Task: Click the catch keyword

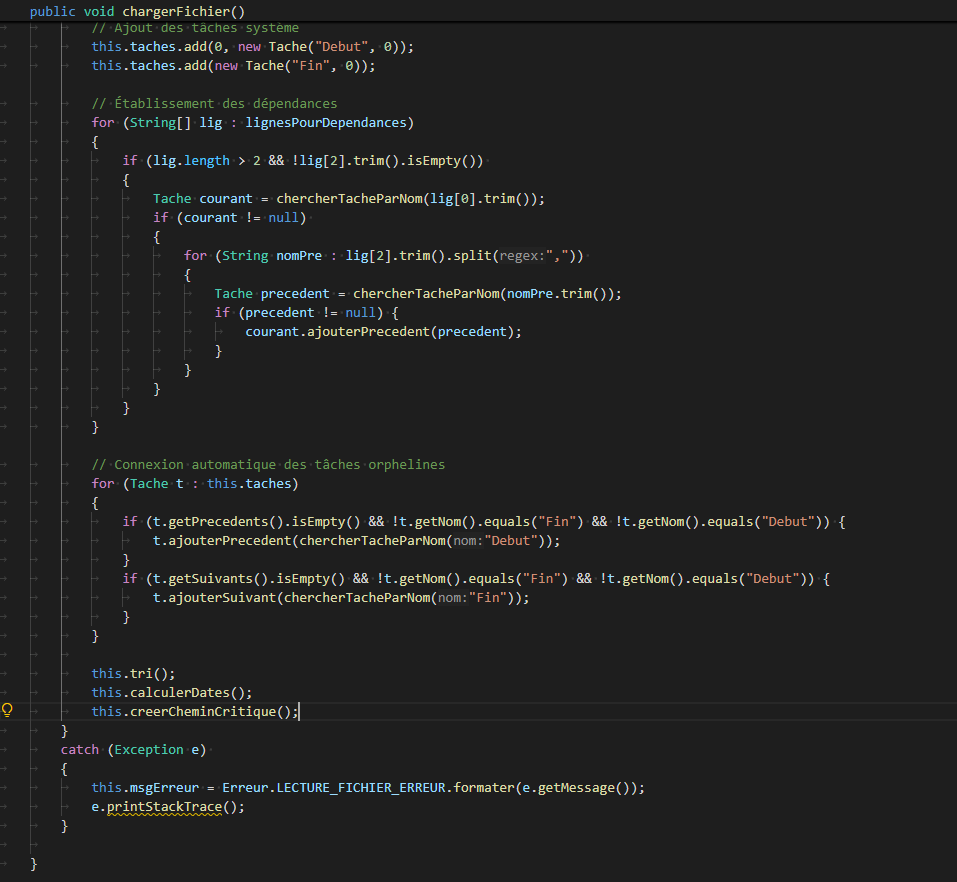Action: (80, 749)
